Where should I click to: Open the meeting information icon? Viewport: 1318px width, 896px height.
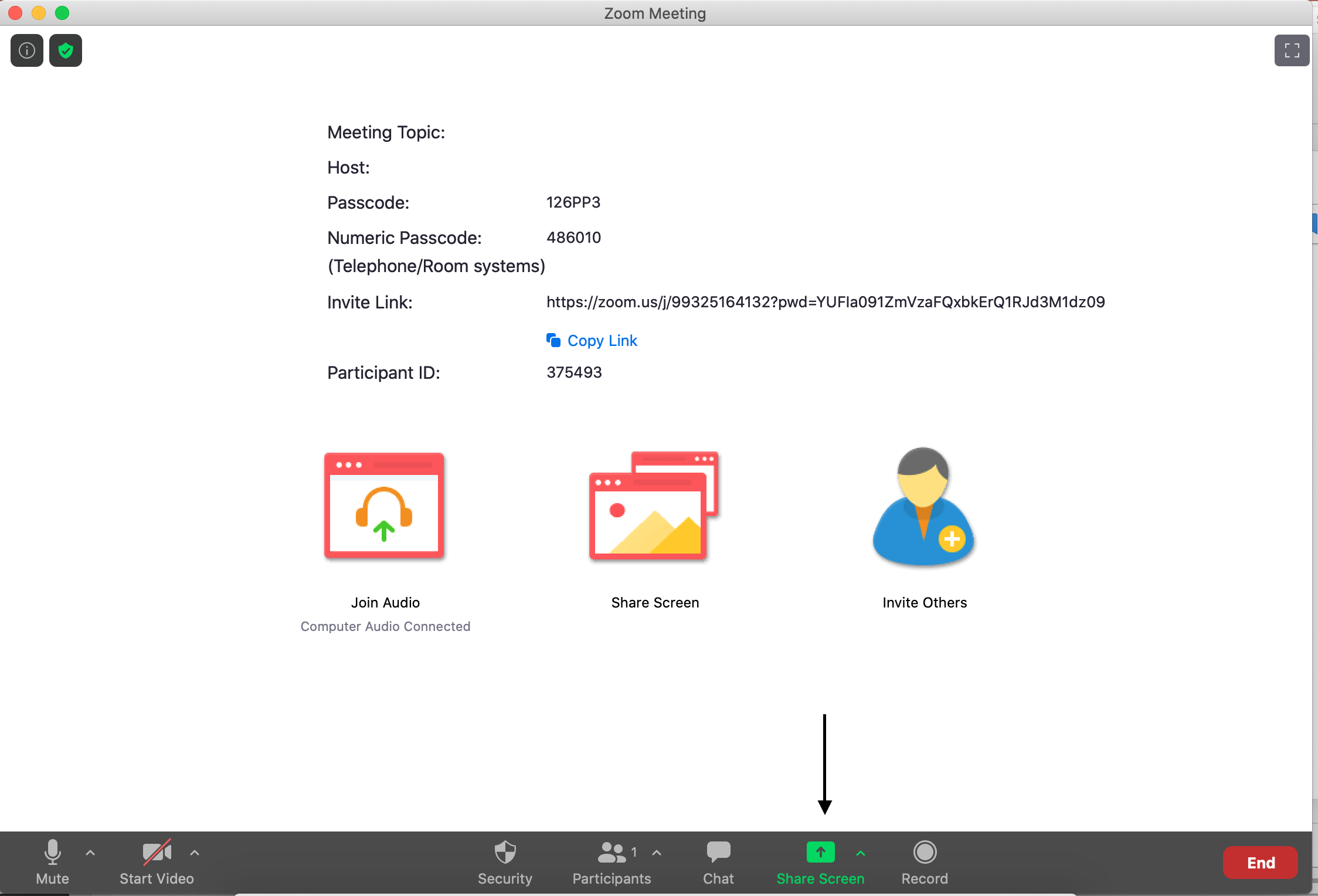[27, 50]
